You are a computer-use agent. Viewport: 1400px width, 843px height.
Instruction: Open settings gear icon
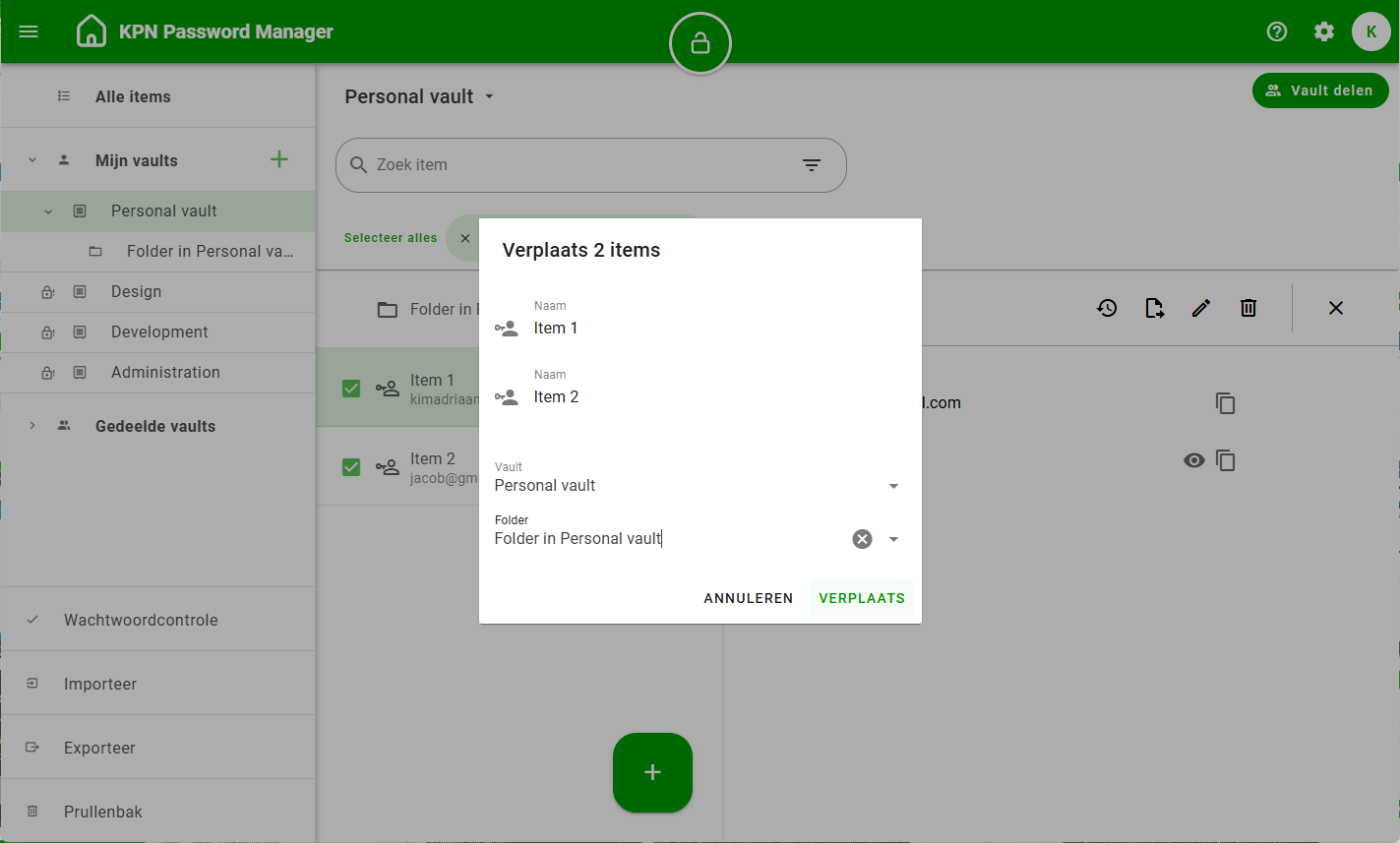[1323, 31]
